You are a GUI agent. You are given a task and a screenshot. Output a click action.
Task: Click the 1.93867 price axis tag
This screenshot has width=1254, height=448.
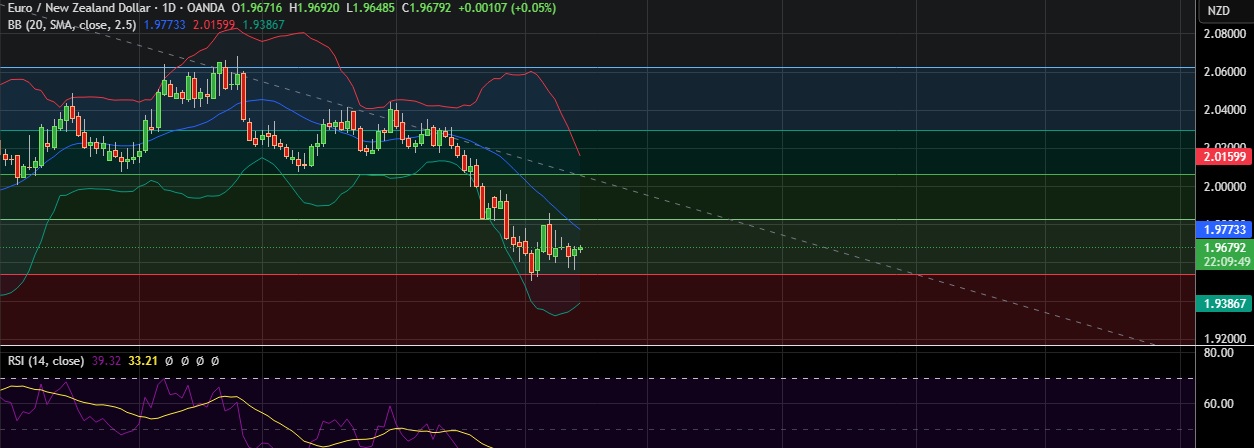(1224, 302)
